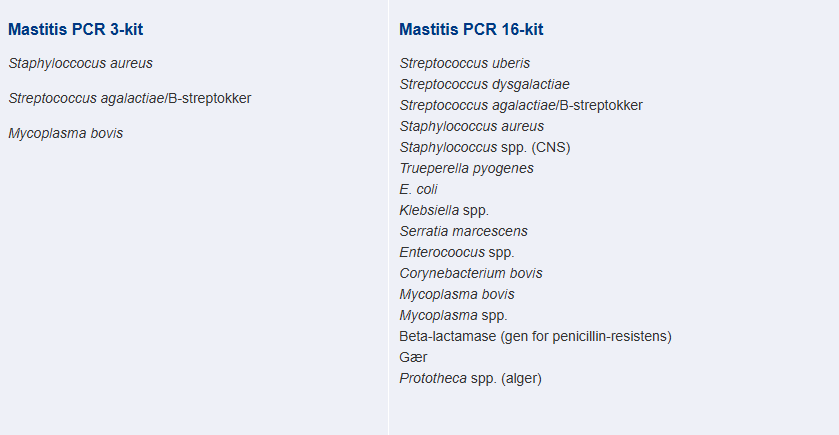
Task: Click Beta-lactamase penicillin-resistens line
Action: click(x=535, y=337)
